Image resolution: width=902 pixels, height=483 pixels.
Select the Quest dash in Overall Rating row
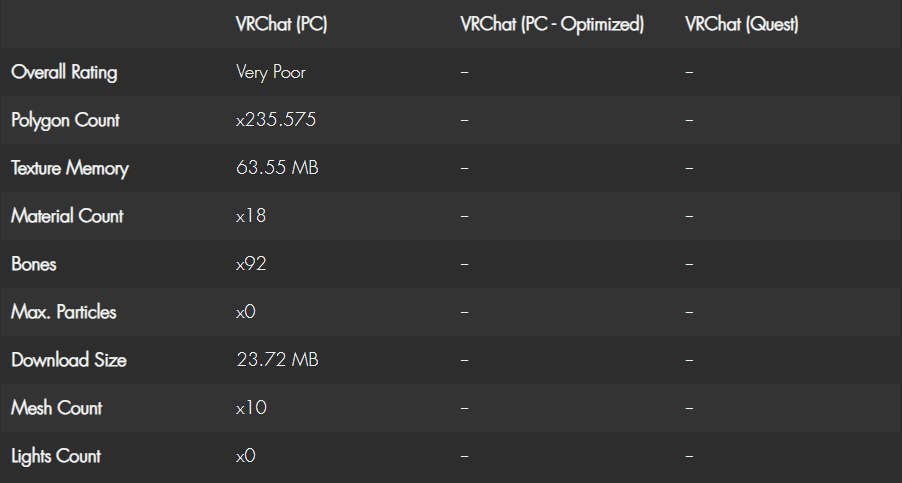coord(689,72)
